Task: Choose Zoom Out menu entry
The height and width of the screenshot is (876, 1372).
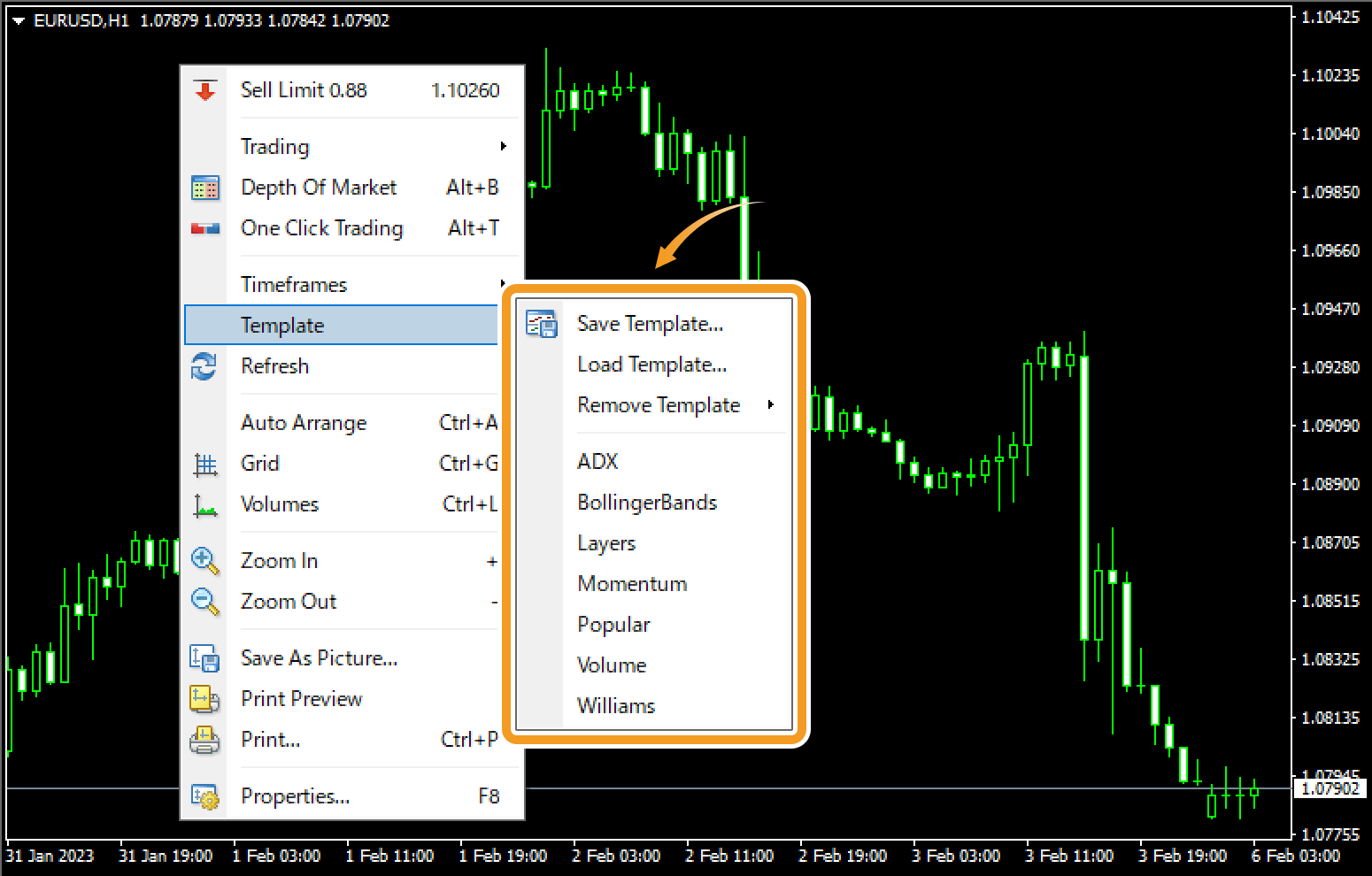Action: (x=343, y=602)
